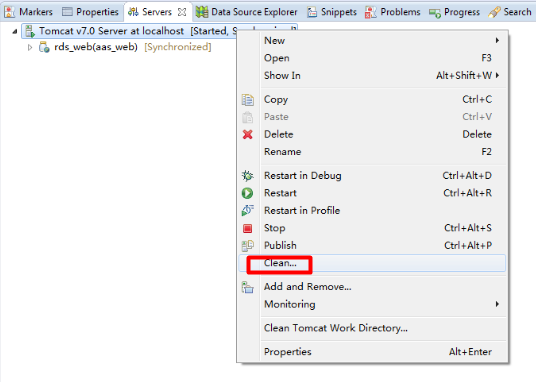This screenshot has height=382, width=536.
Task: Click the Search tab icon
Action: coord(494,12)
